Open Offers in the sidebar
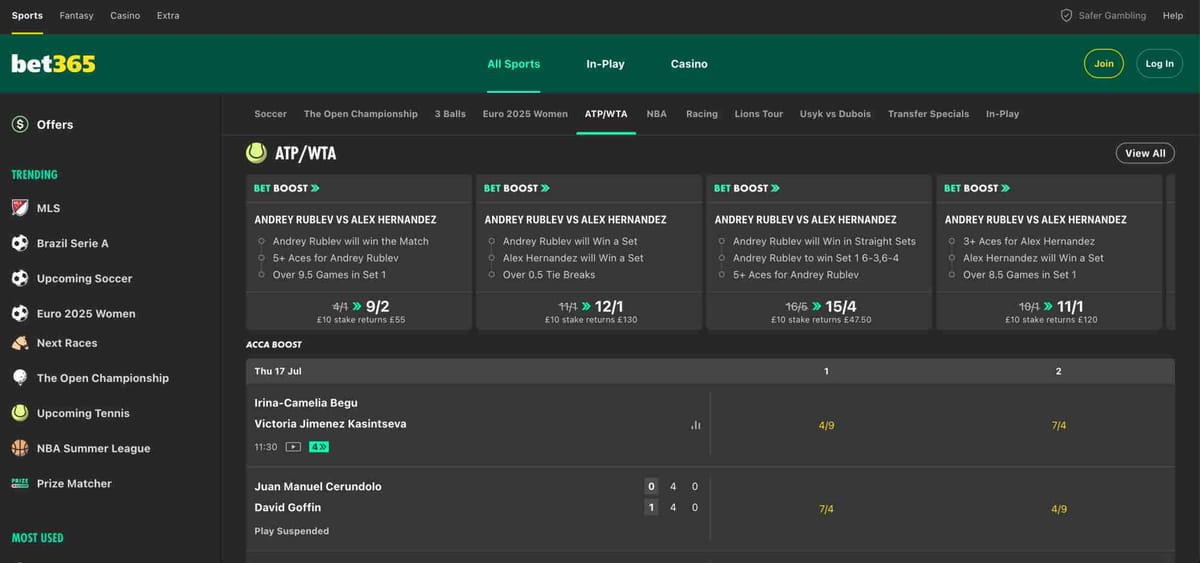This screenshot has height=563, width=1200. (55, 125)
